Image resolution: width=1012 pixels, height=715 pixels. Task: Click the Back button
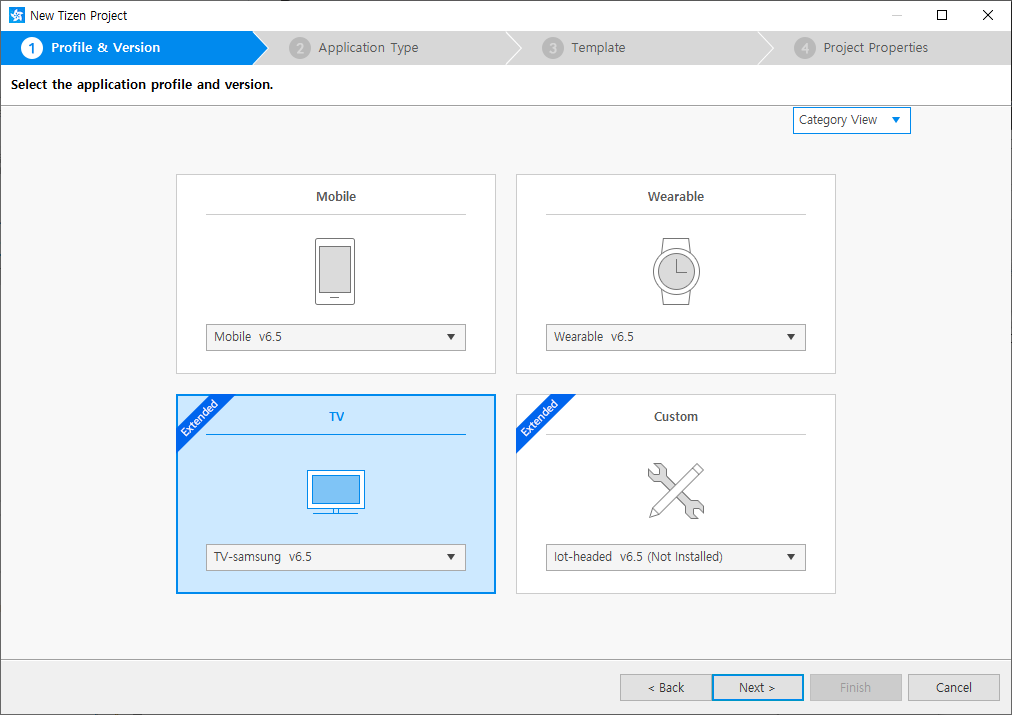pyautogui.click(x=665, y=688)
